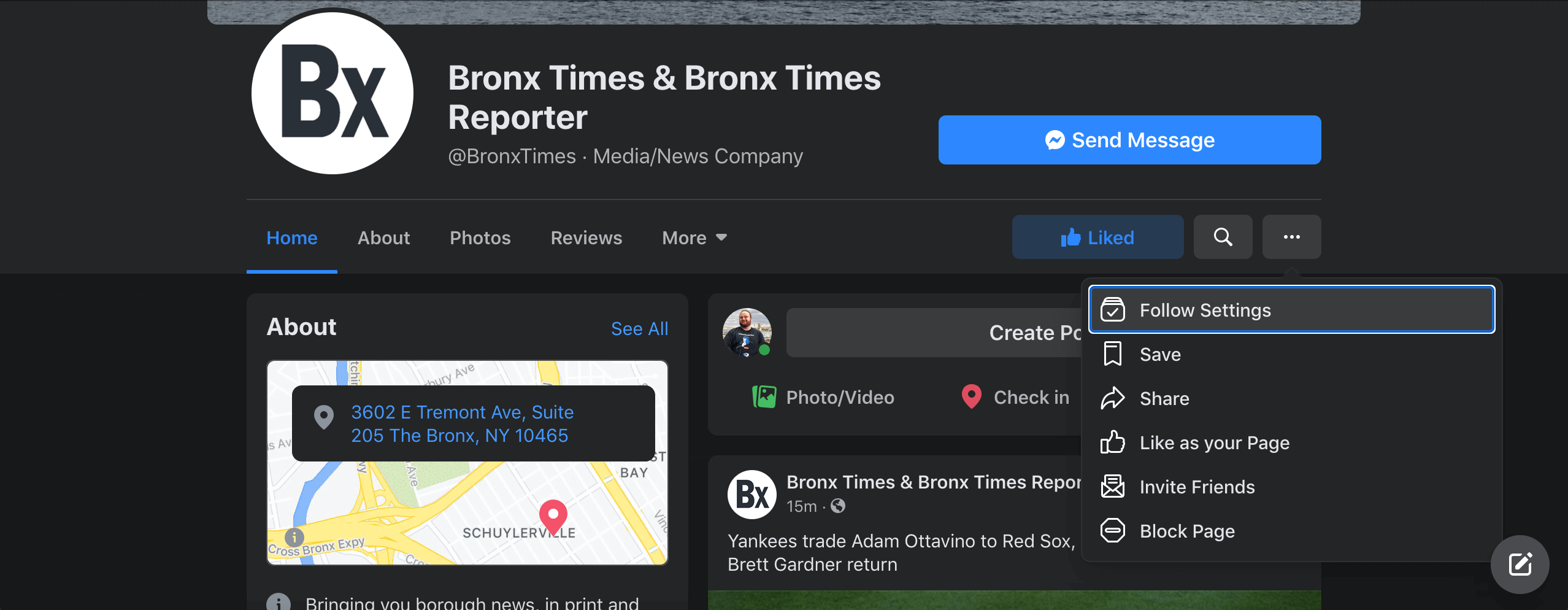Open the three-dots more options button
The width and height of the screenshot is (1568, 610).
[1291, 237]
